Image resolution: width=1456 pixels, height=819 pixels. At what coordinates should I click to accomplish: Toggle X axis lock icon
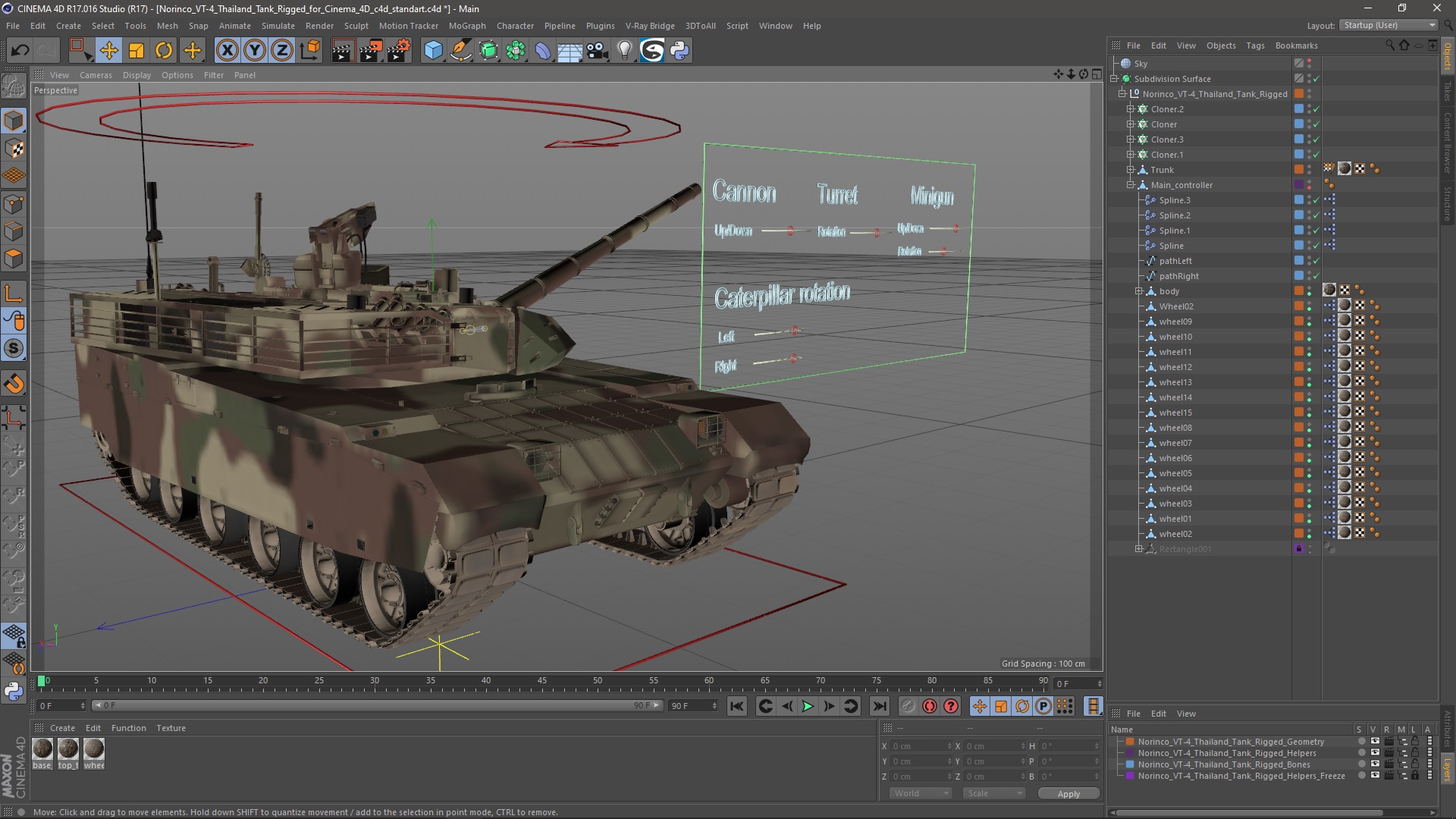[227, 51]
